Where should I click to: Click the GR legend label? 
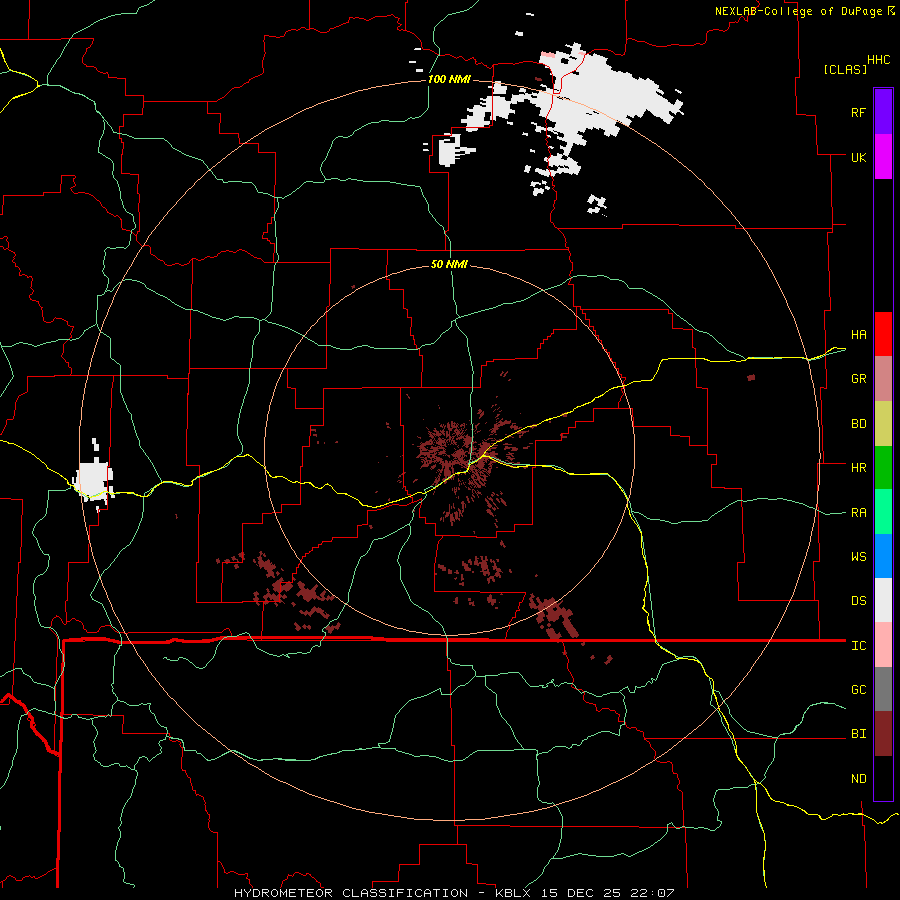click(x=858, y=379)
